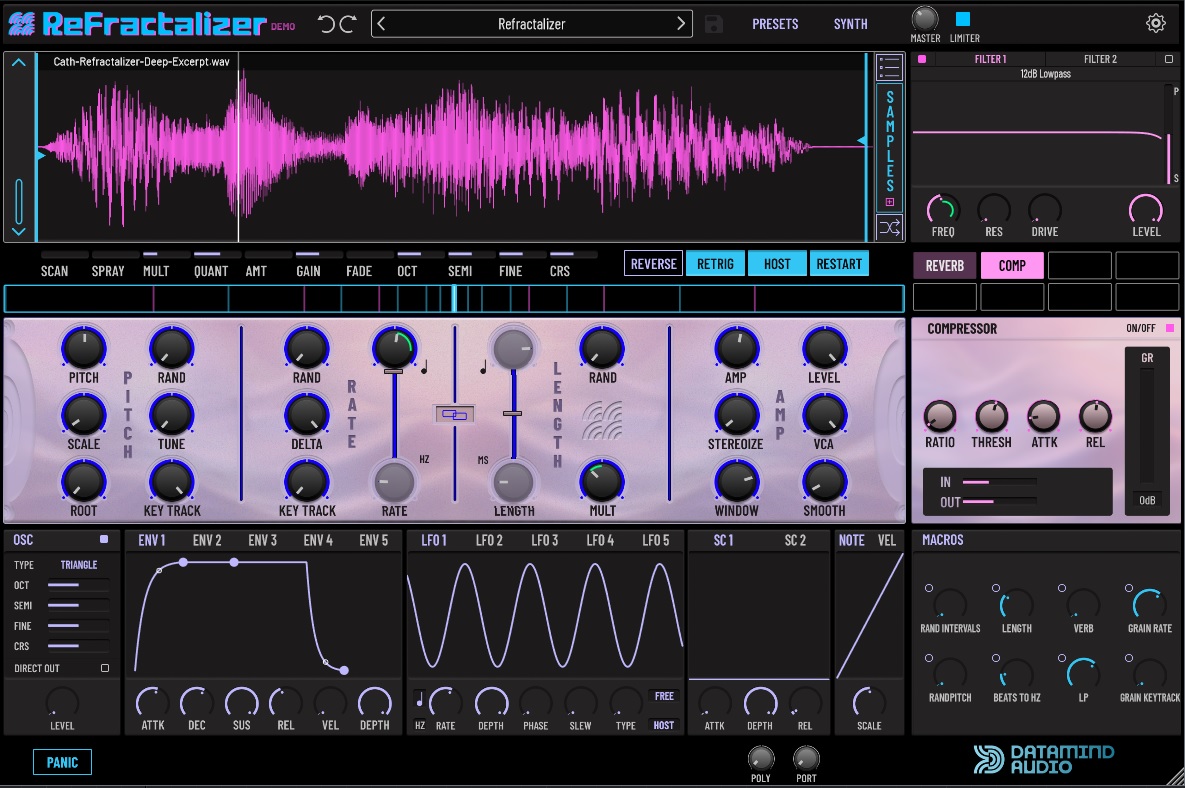The image size is (1185, 788).
Task: Click the WINDOW knob
Action: pyautogui.click(x=736, y=481)
